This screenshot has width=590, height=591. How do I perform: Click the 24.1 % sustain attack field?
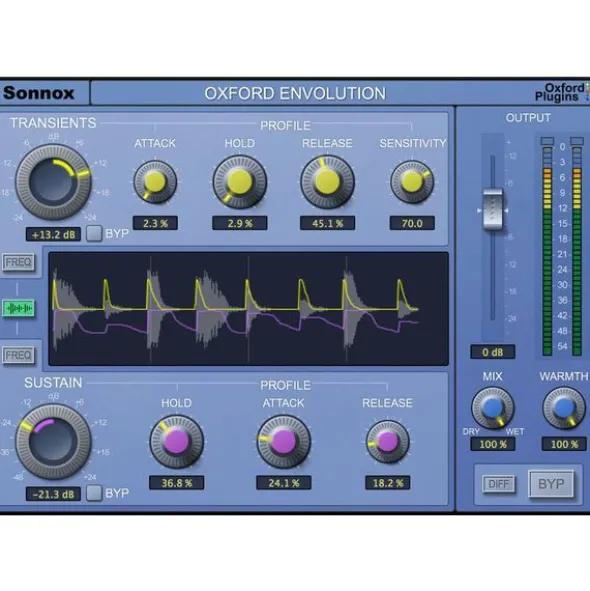[284, 483]
